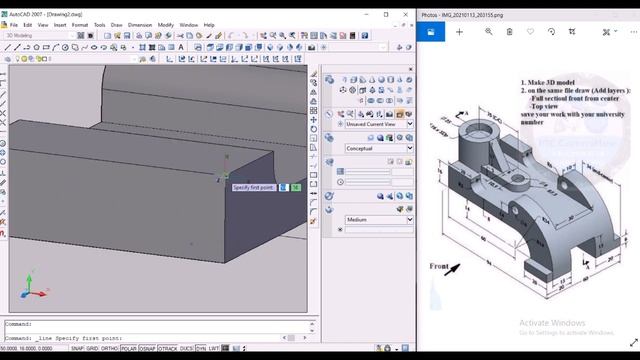The image size is (640, 360).
Task: Select the UCS icon on UCS toolbar
Action: pos(170,59)
